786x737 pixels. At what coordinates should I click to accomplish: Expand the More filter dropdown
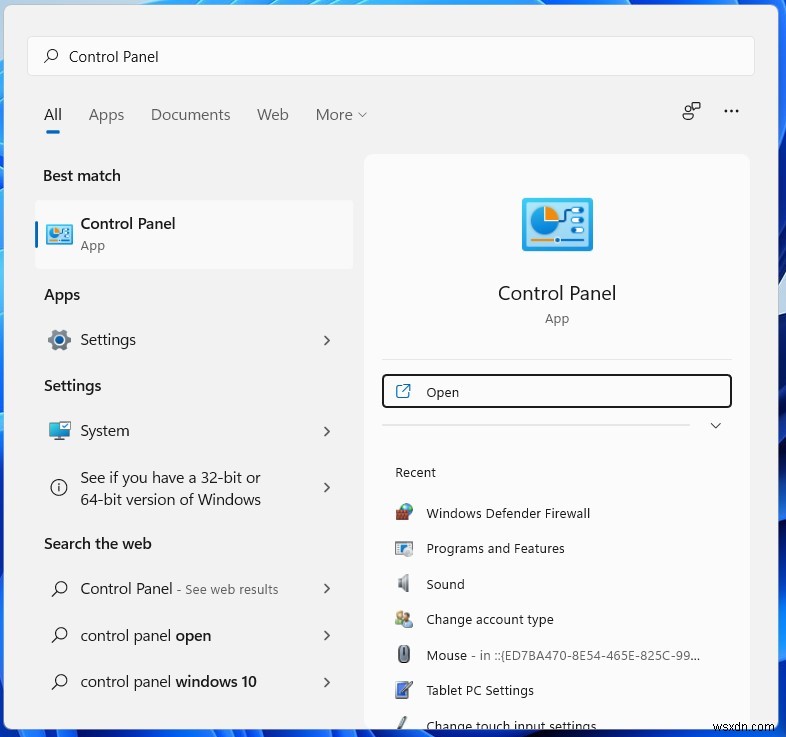coord(341,115)
